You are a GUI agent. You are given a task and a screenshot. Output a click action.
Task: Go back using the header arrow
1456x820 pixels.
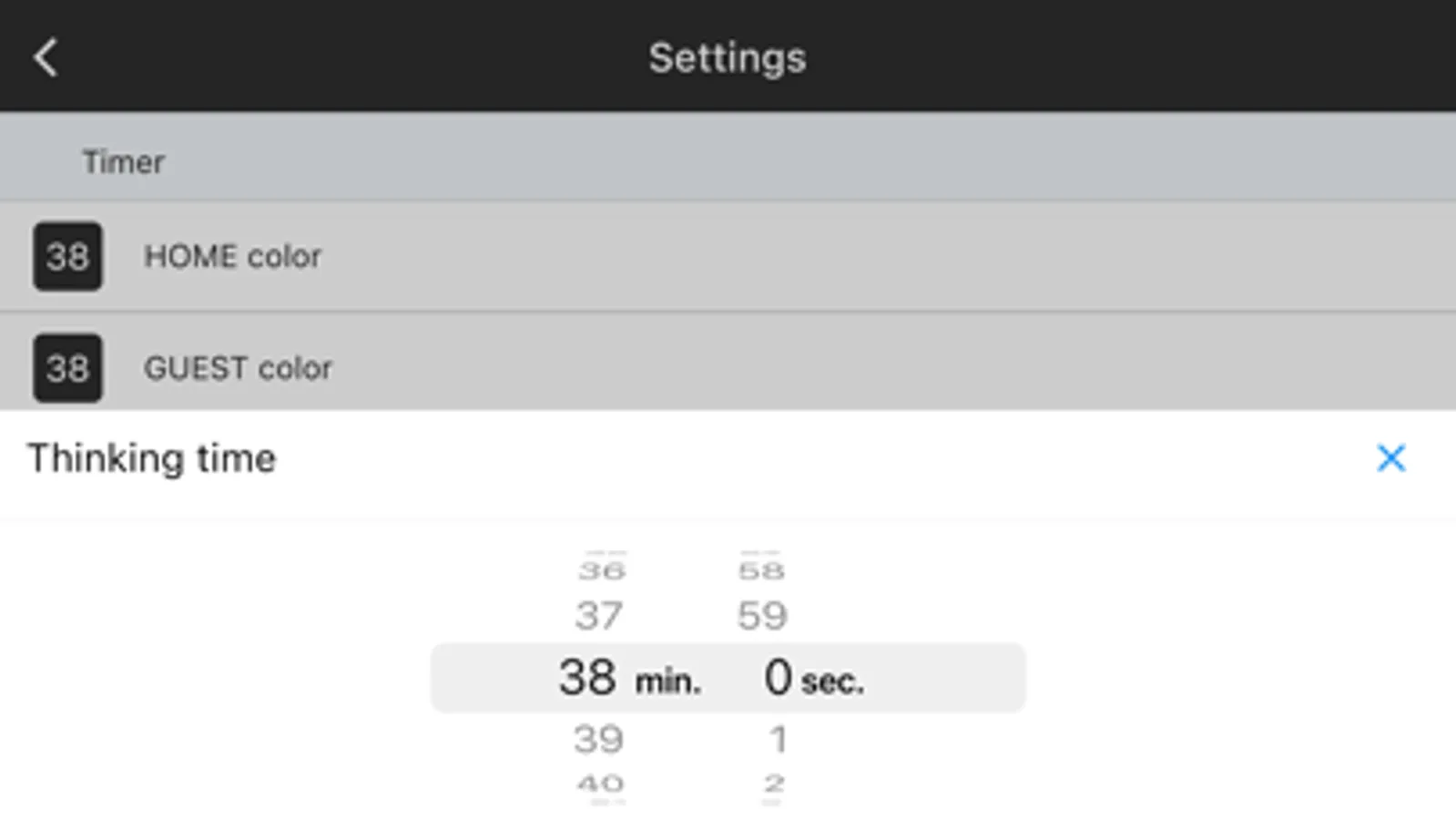tap(46, 57)
